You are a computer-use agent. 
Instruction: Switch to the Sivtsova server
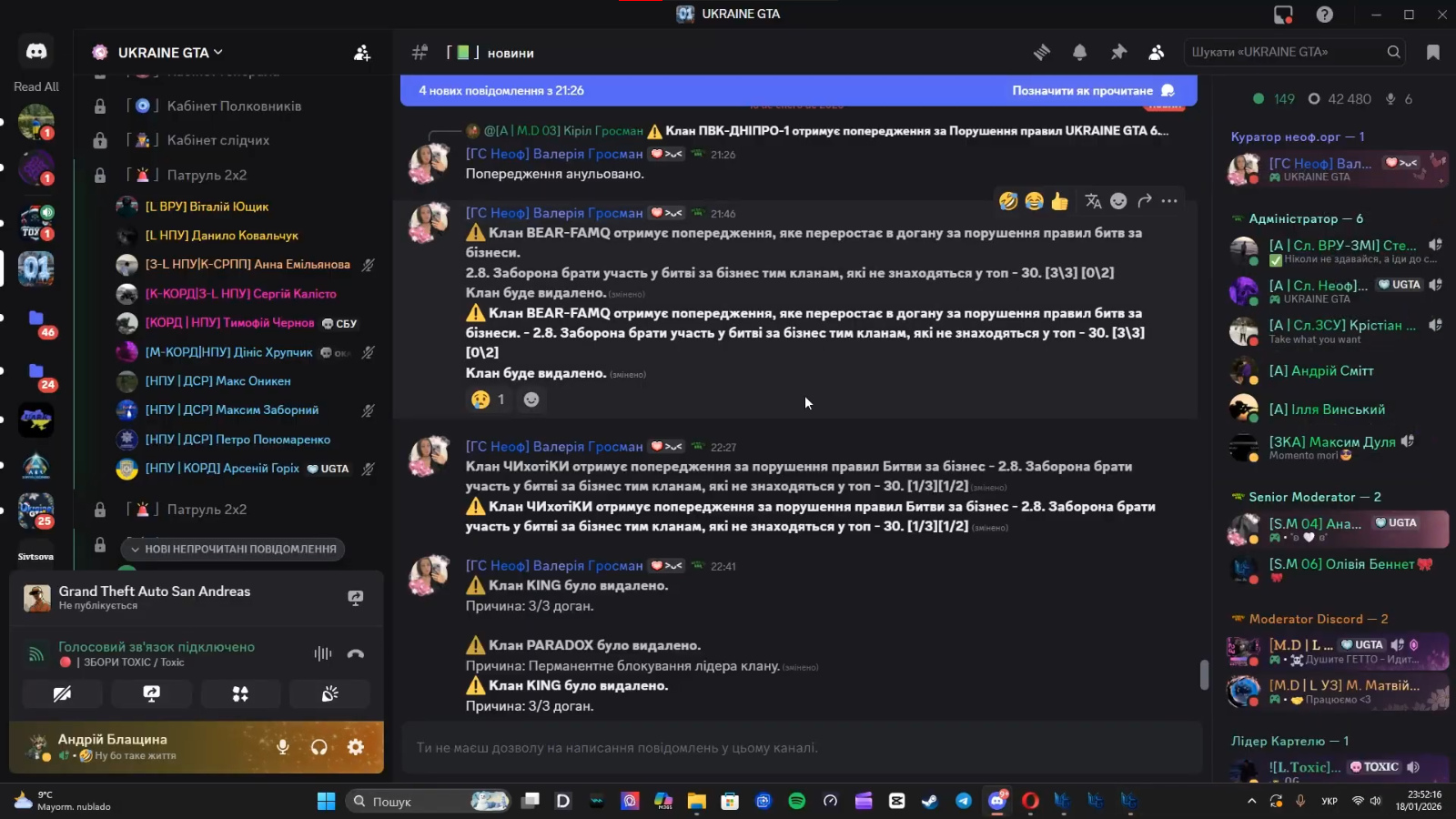pos(36,556)
